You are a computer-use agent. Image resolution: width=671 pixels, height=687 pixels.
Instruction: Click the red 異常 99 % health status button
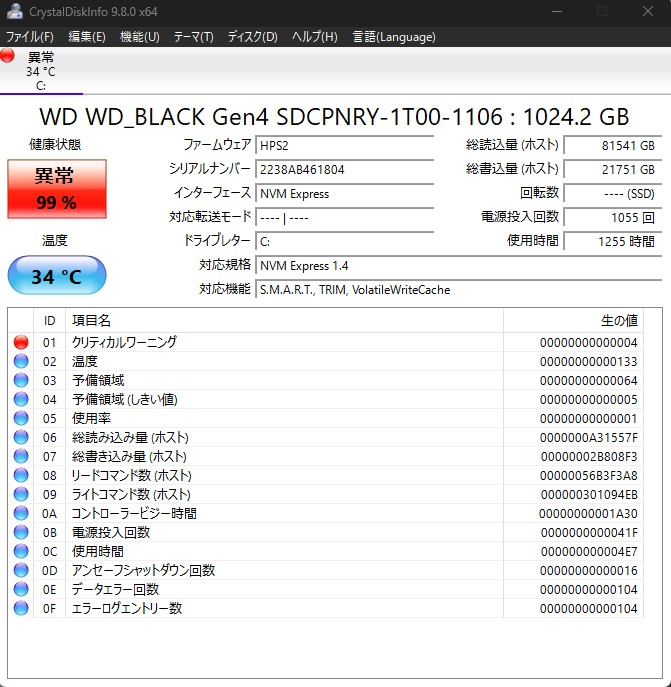[x=57, y=189]
